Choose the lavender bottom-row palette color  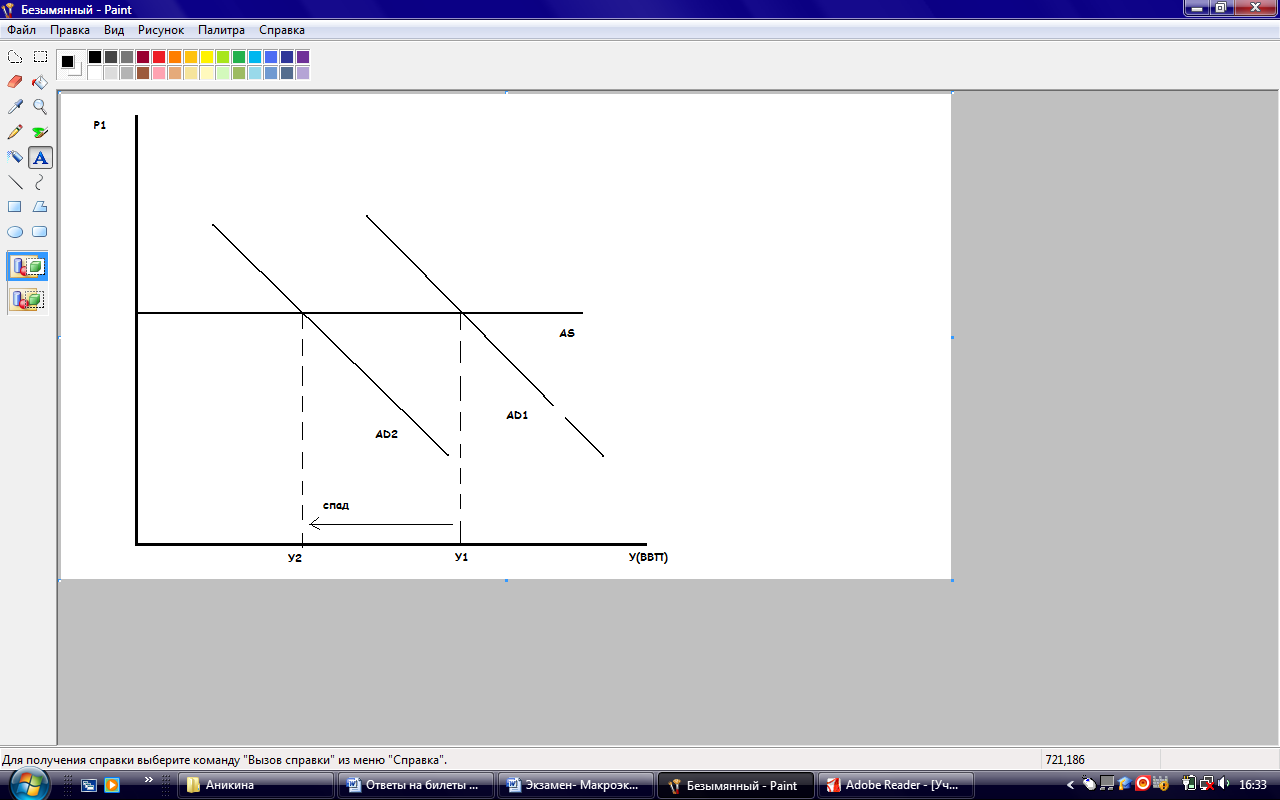click(x=303, y=73)
